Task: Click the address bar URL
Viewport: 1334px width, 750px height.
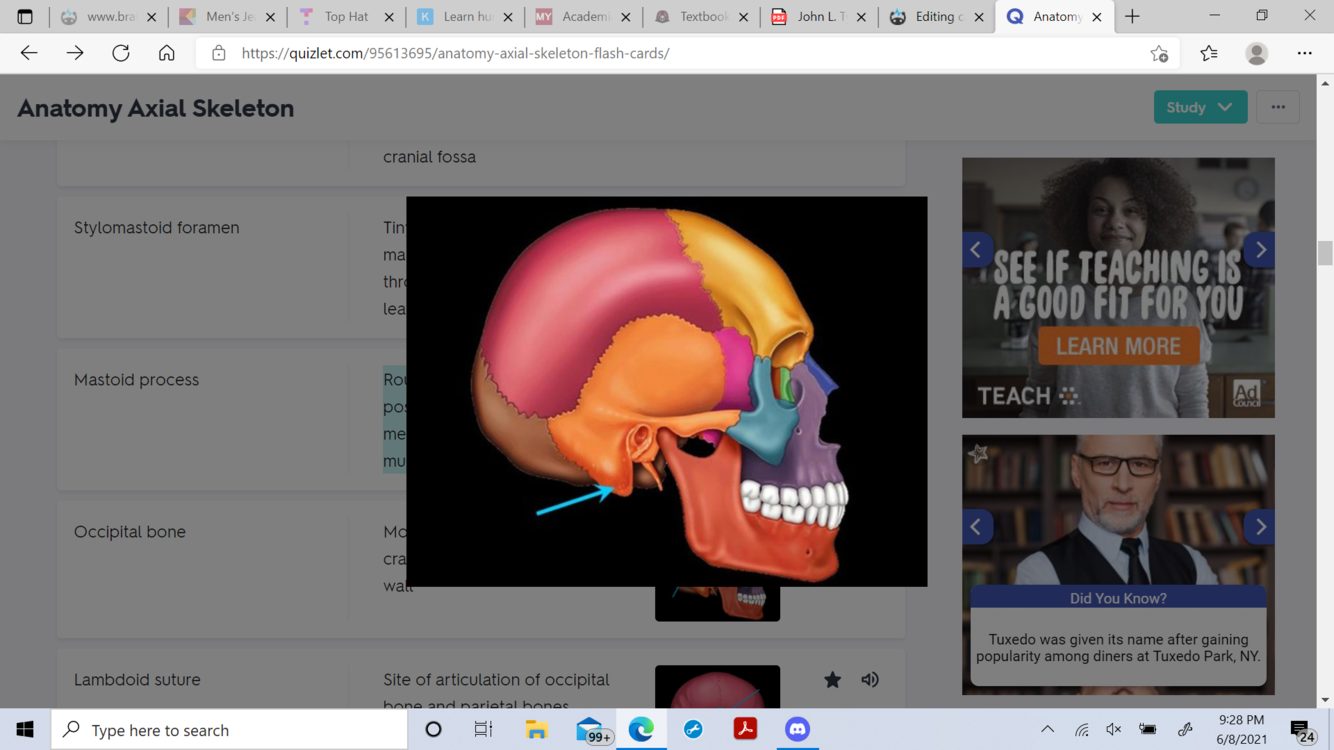Action: click(455, 53)
